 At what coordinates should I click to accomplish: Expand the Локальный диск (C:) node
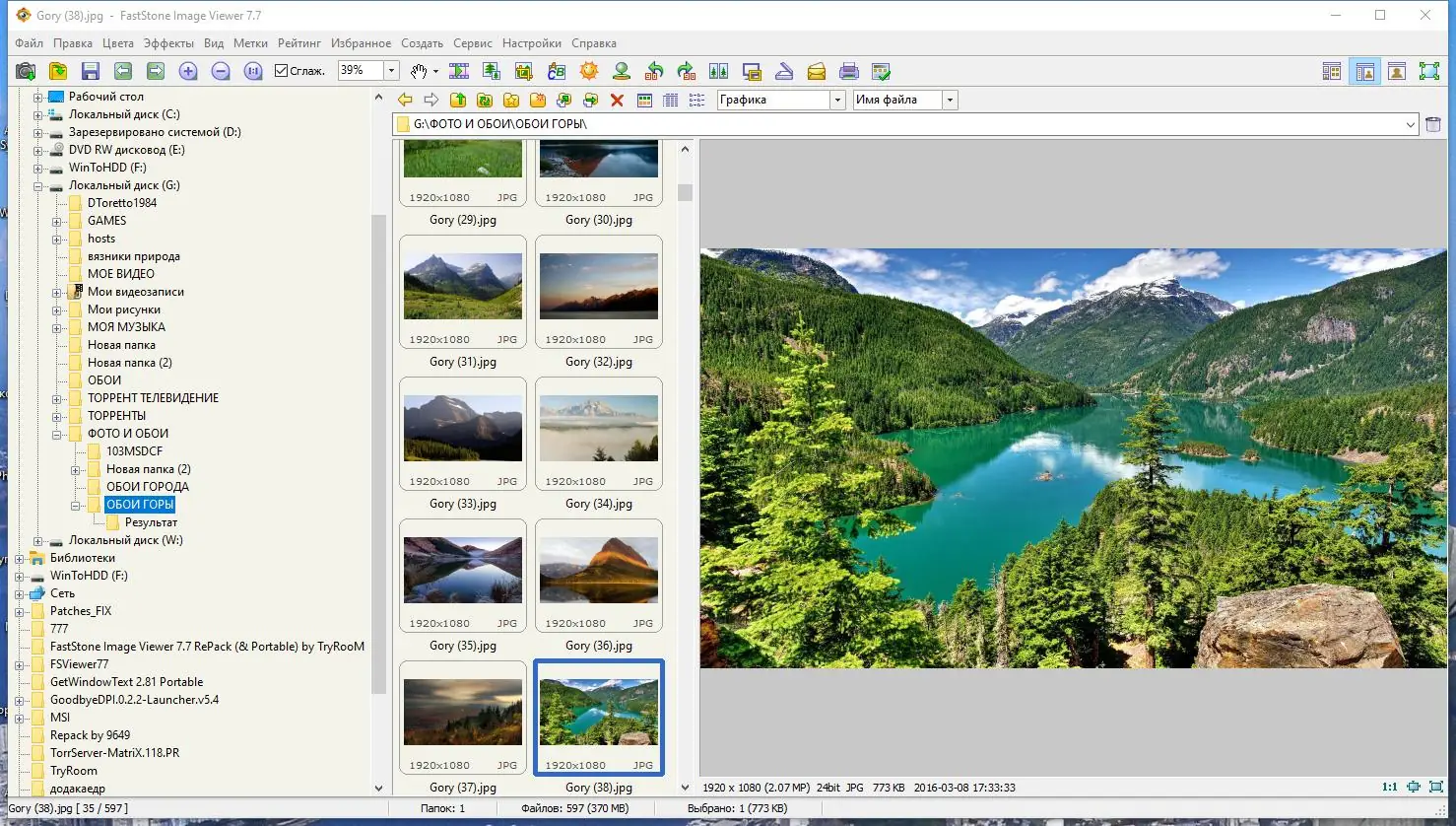(37, 114)
